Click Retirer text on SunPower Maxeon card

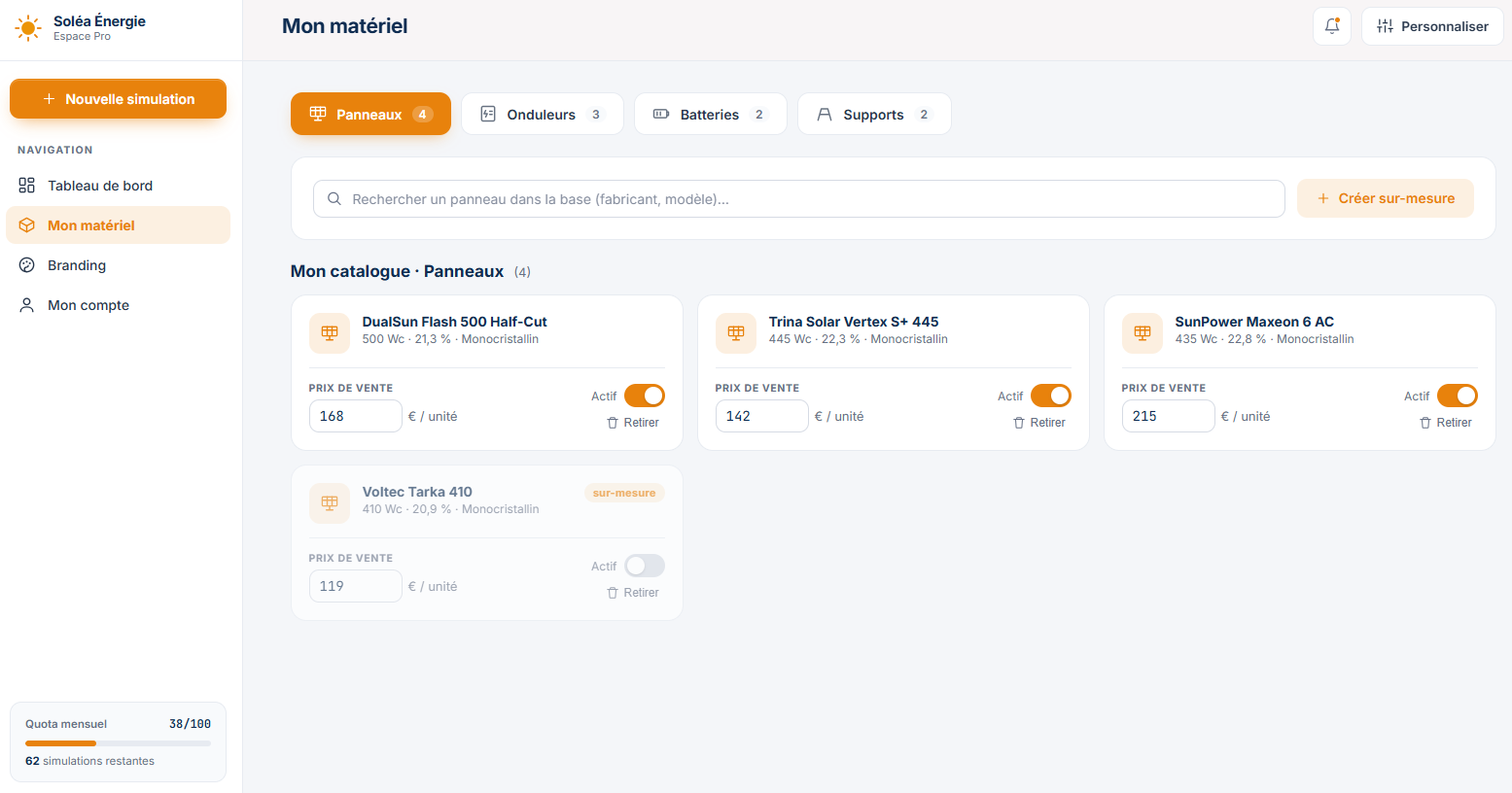pos(1454,423)
